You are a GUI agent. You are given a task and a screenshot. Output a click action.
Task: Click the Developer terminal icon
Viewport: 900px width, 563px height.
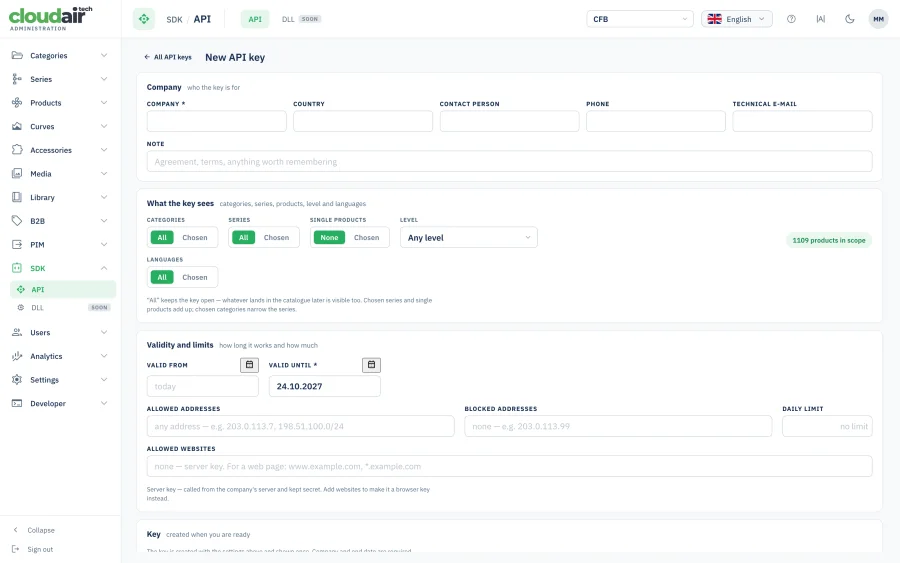pyautogui.click(x=17, y=403)
